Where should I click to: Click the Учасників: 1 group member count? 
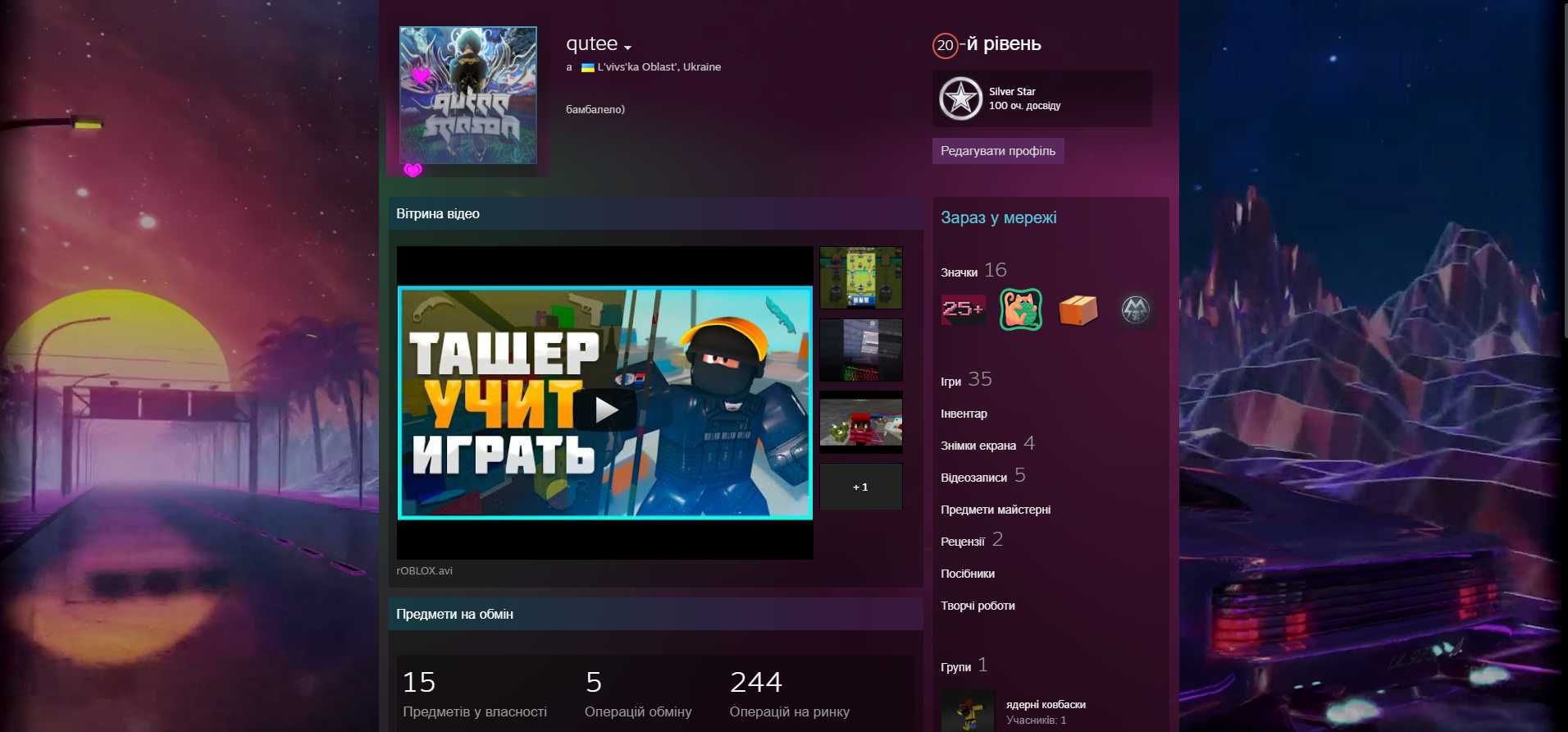[1036, 721]
